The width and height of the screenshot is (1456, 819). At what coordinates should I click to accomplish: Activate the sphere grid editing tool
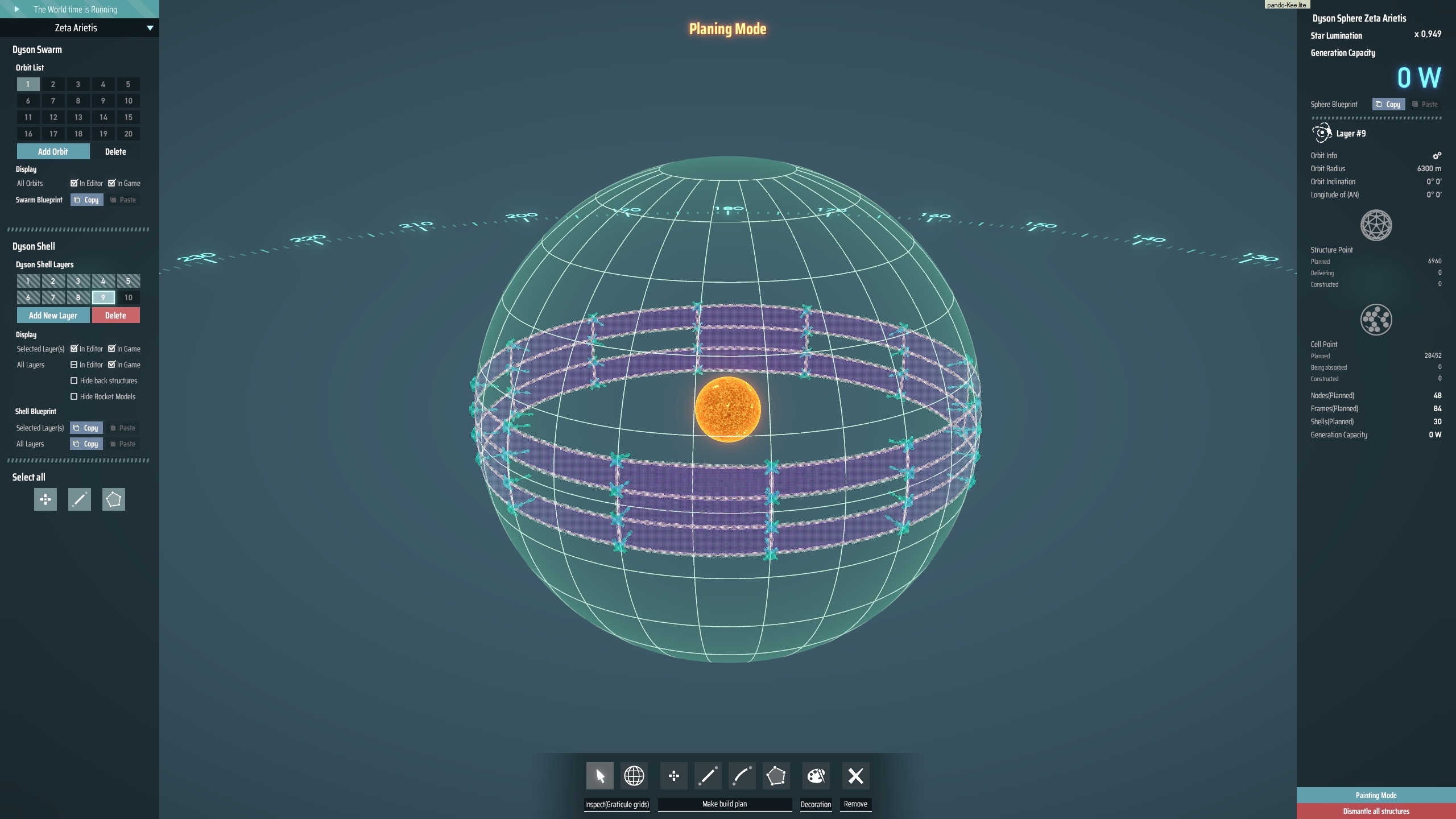(x=634, y=775)
